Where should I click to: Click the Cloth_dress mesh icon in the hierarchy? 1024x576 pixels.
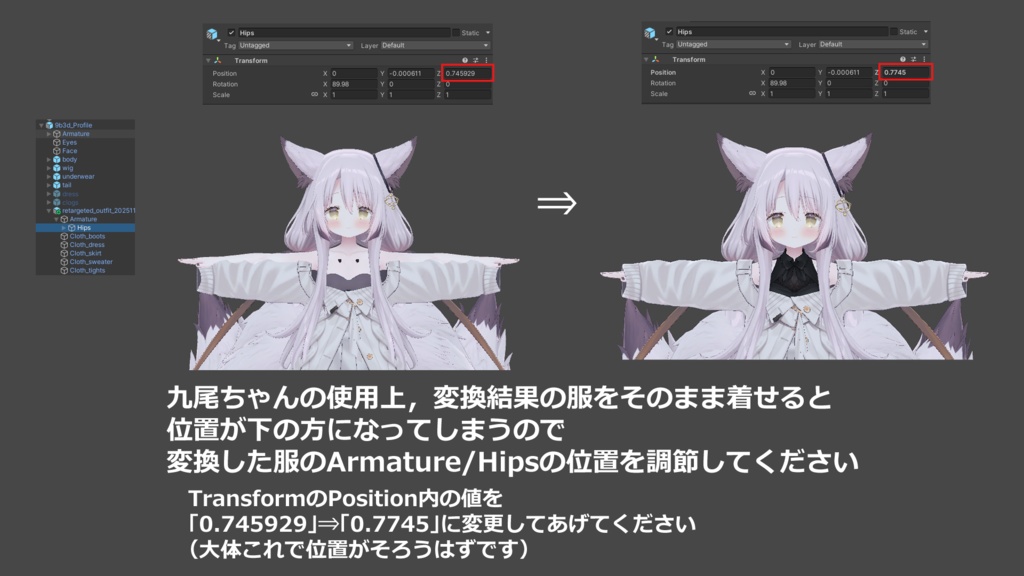(x=65, y=245)
